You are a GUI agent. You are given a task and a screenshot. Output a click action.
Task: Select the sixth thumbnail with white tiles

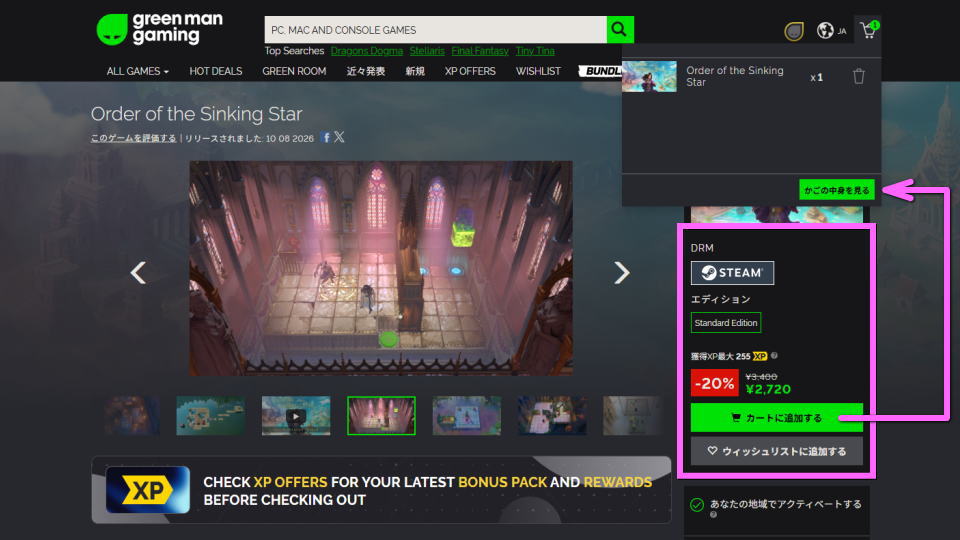coord(552,416)
